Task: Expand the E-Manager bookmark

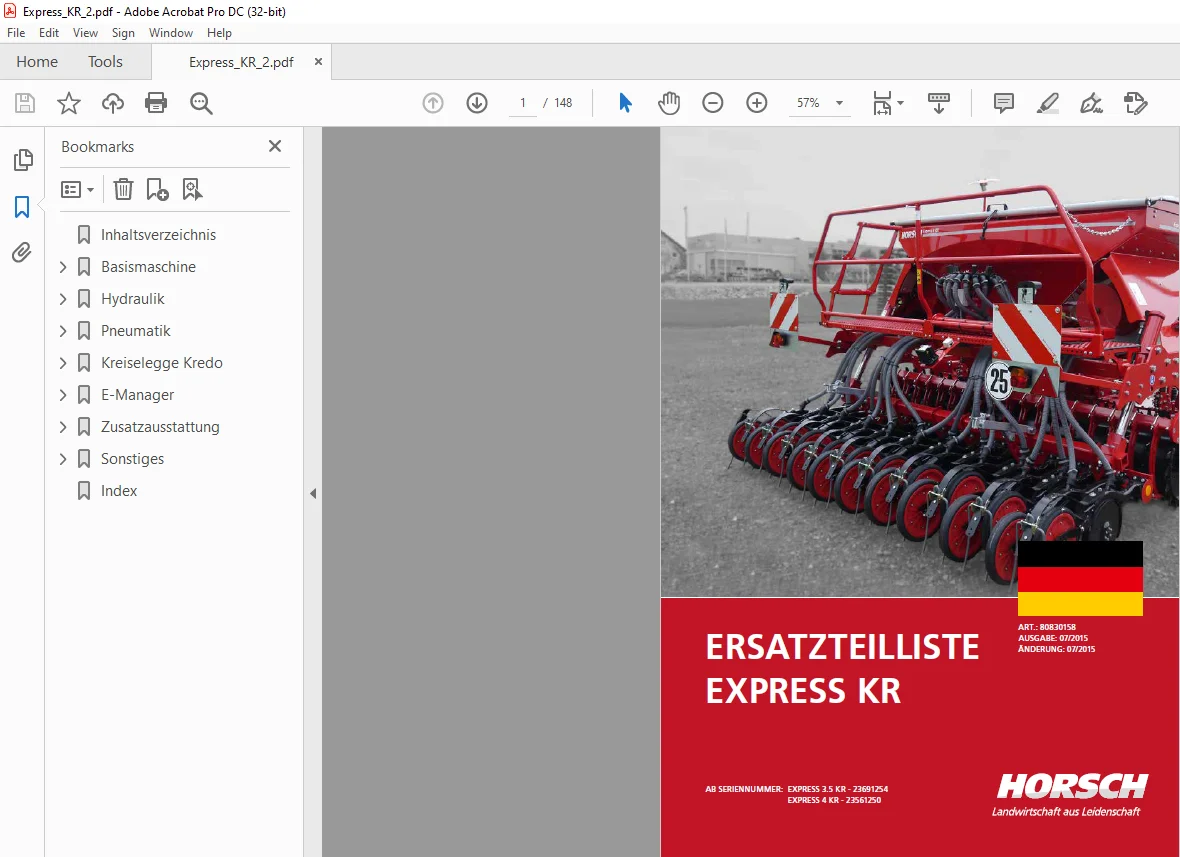Action: point(63,395)
